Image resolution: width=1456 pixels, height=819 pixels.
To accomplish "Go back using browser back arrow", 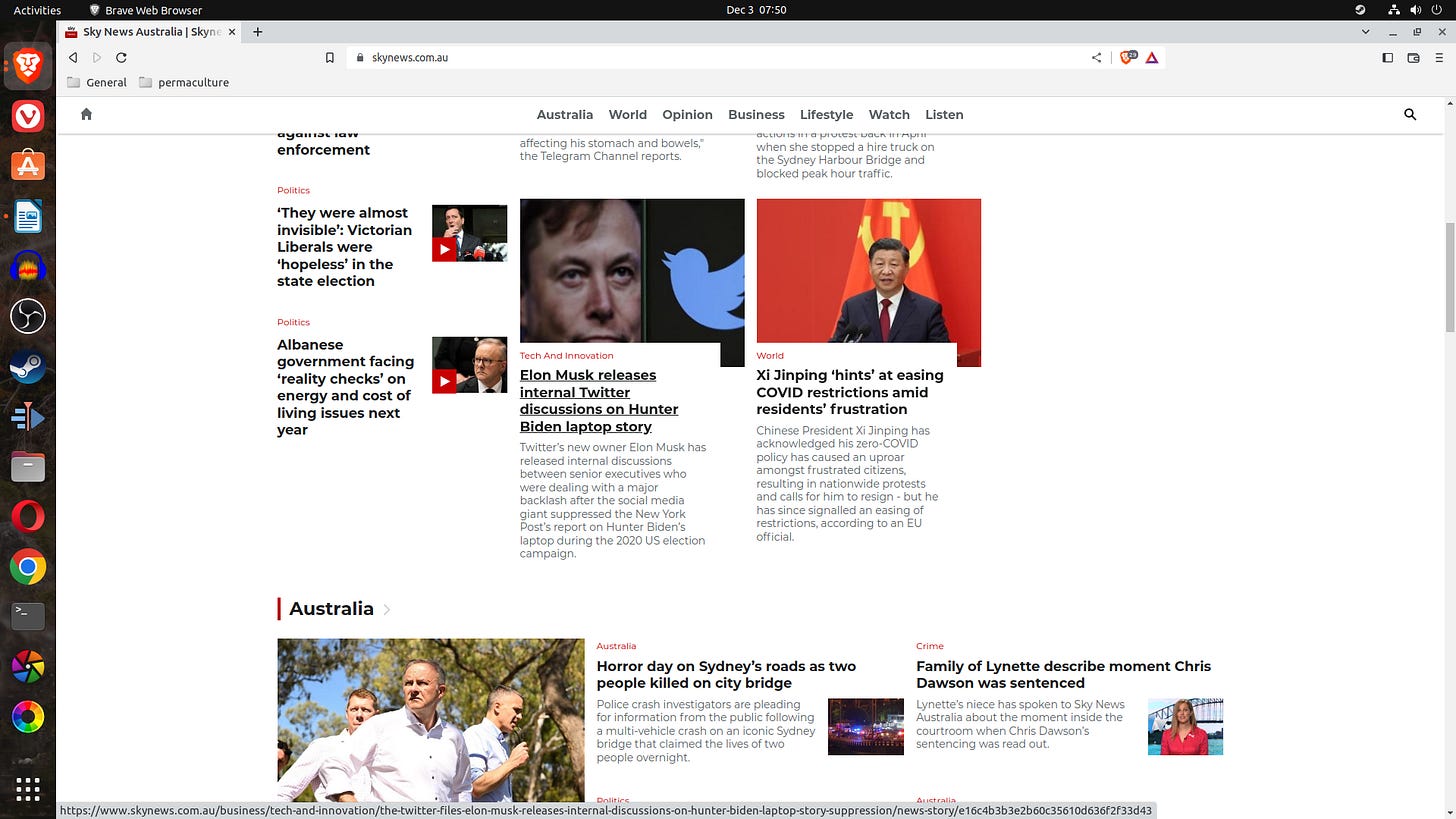I will pos(73,58).
